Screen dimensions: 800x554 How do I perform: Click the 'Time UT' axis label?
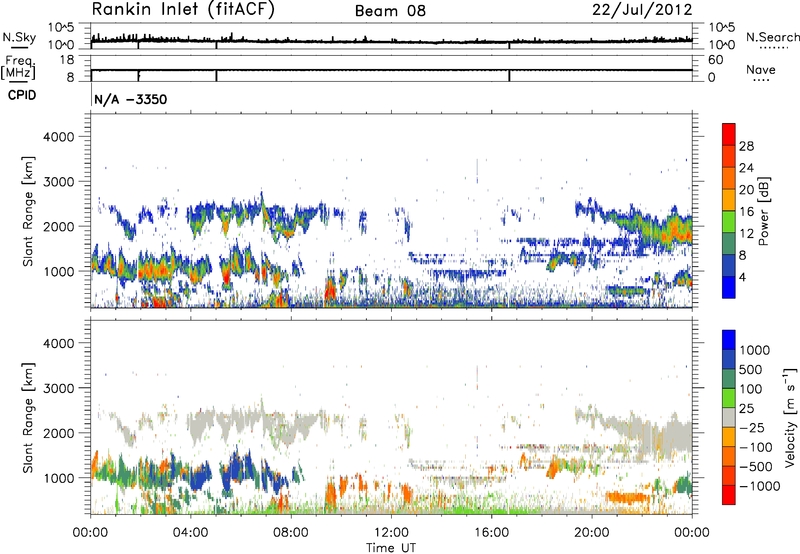coord(391,548)
